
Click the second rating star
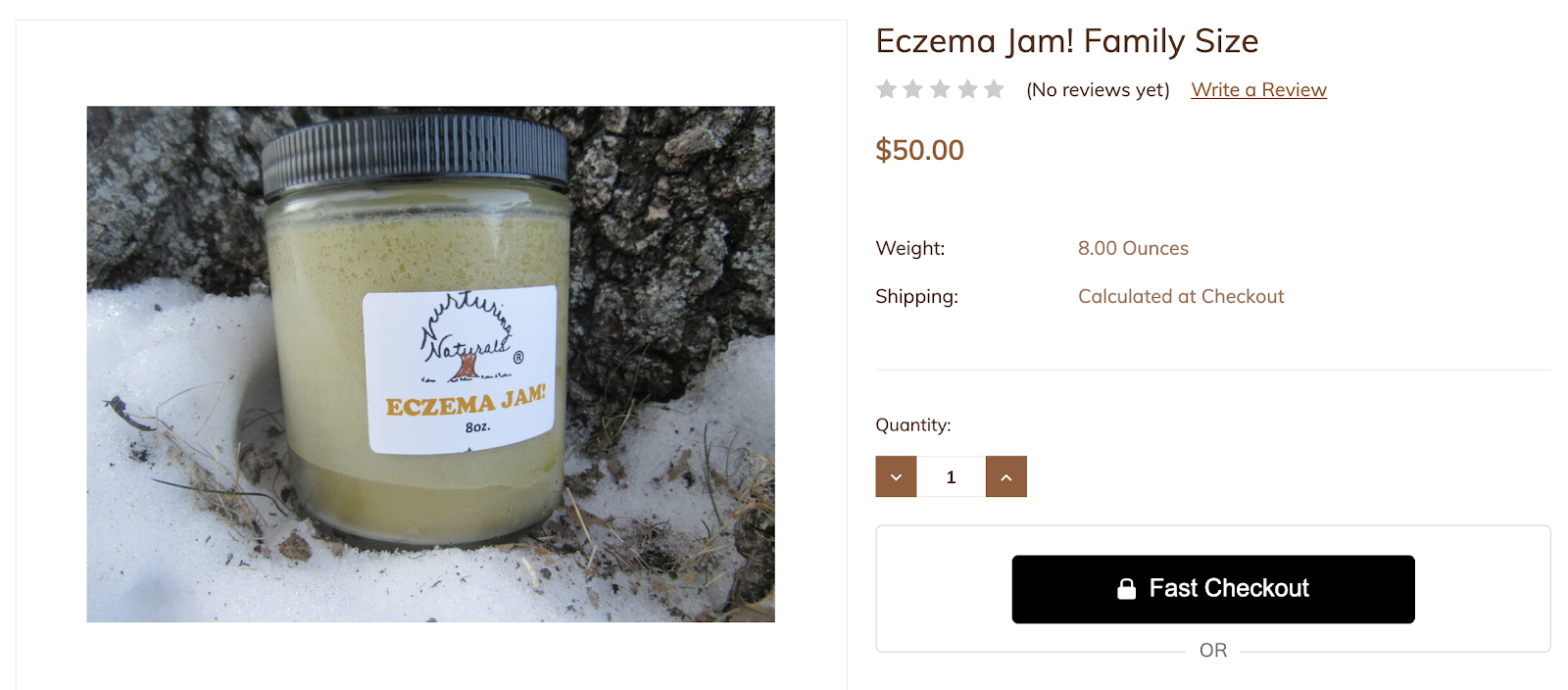click(913, 89)
